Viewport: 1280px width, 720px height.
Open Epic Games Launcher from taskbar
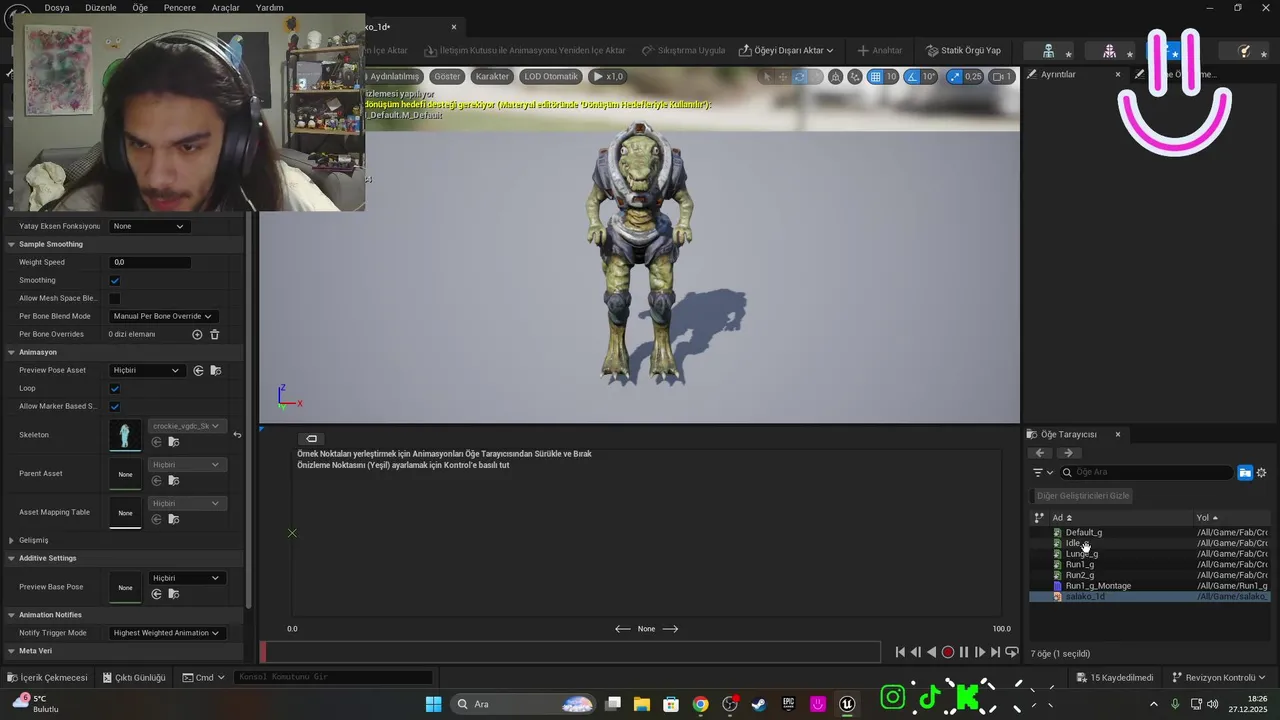click(x=789, y=704)
